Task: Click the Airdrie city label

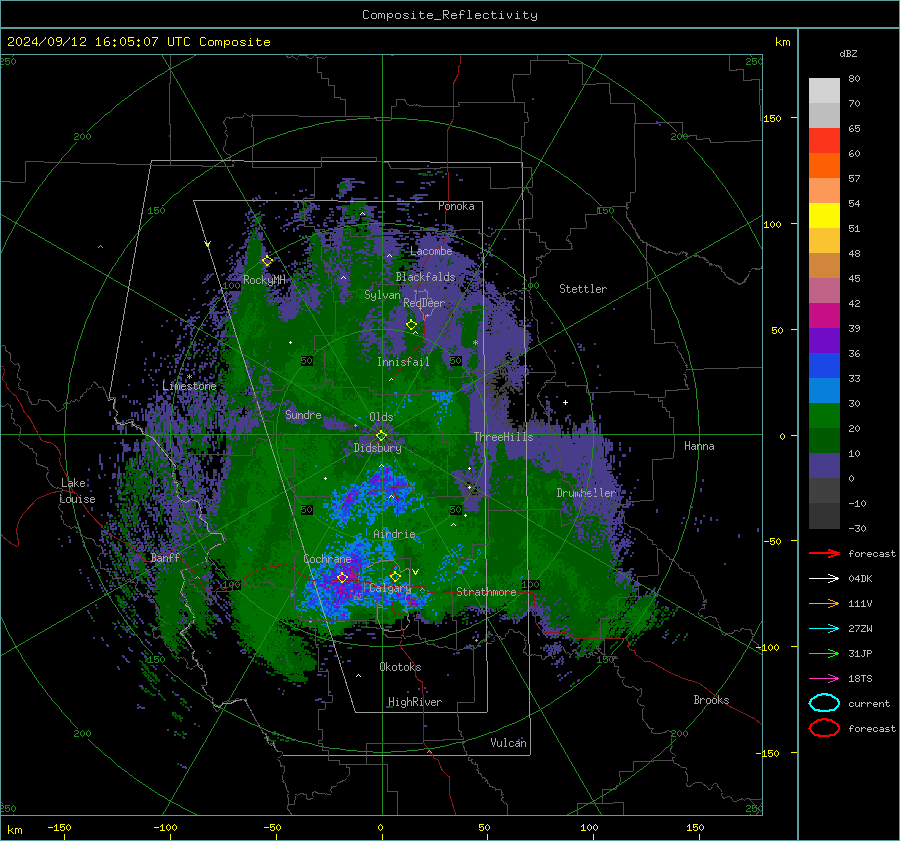Action: pyautogui.click(x=394, y=534)
